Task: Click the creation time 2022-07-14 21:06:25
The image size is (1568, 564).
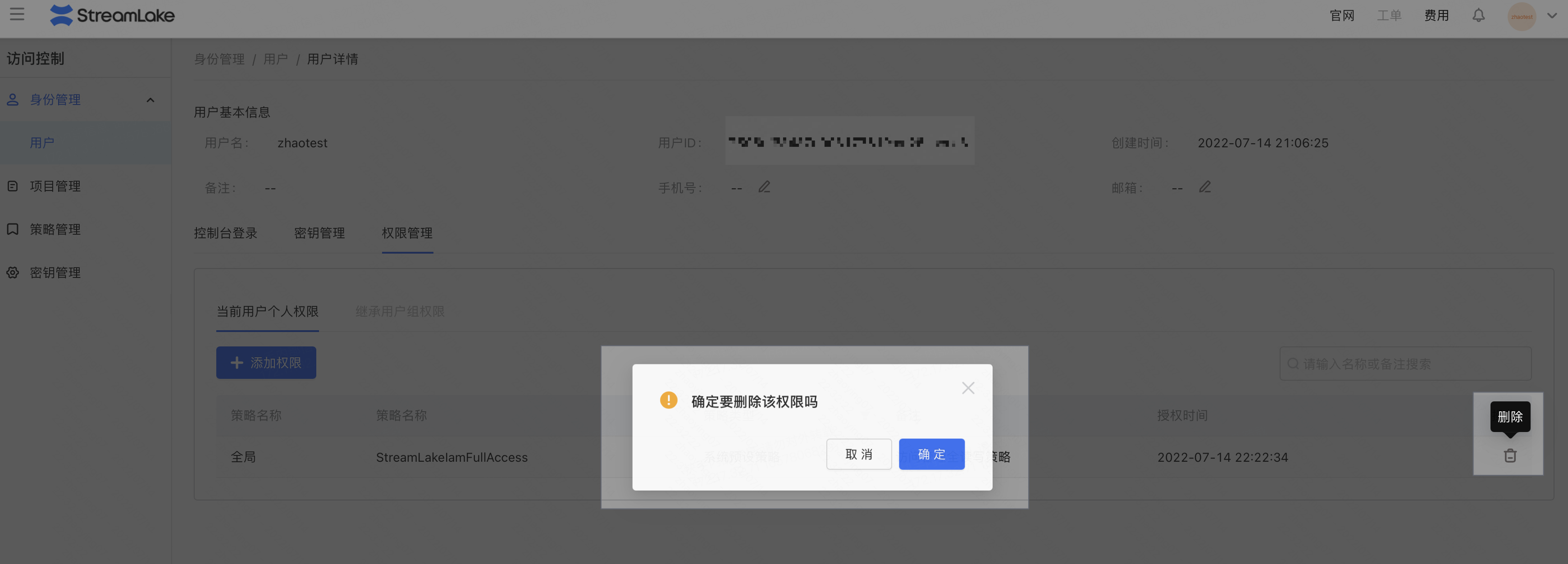Action: click(x=1263, y=143)
